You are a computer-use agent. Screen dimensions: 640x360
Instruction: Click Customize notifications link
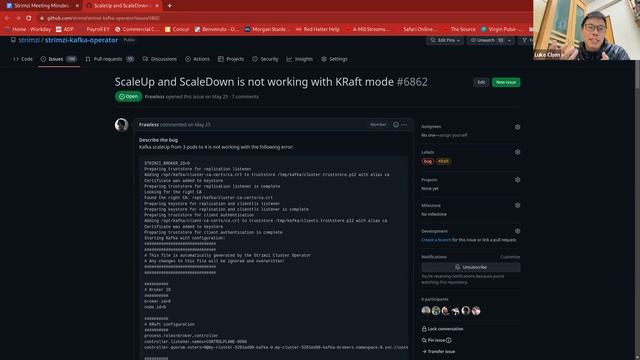pyautogui.click(x=510, y=257)
